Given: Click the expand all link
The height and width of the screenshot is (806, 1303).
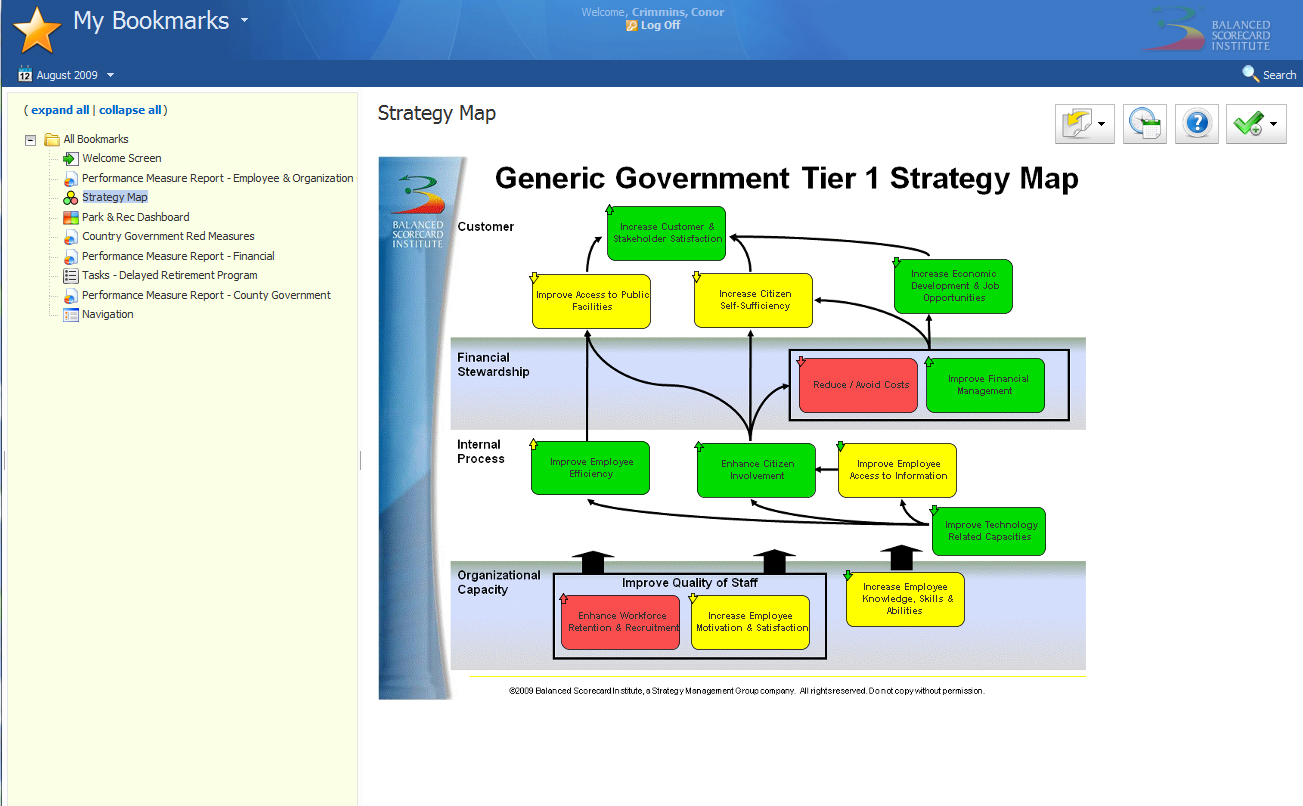Looking at the screenshot, I should [60, 110].
